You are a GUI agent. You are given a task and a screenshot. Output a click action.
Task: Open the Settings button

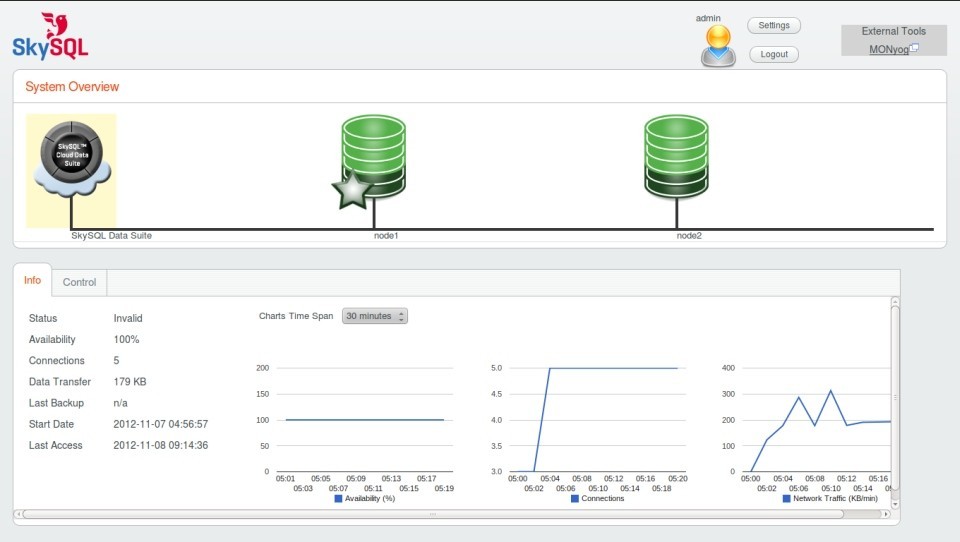(x=774, y=25)
